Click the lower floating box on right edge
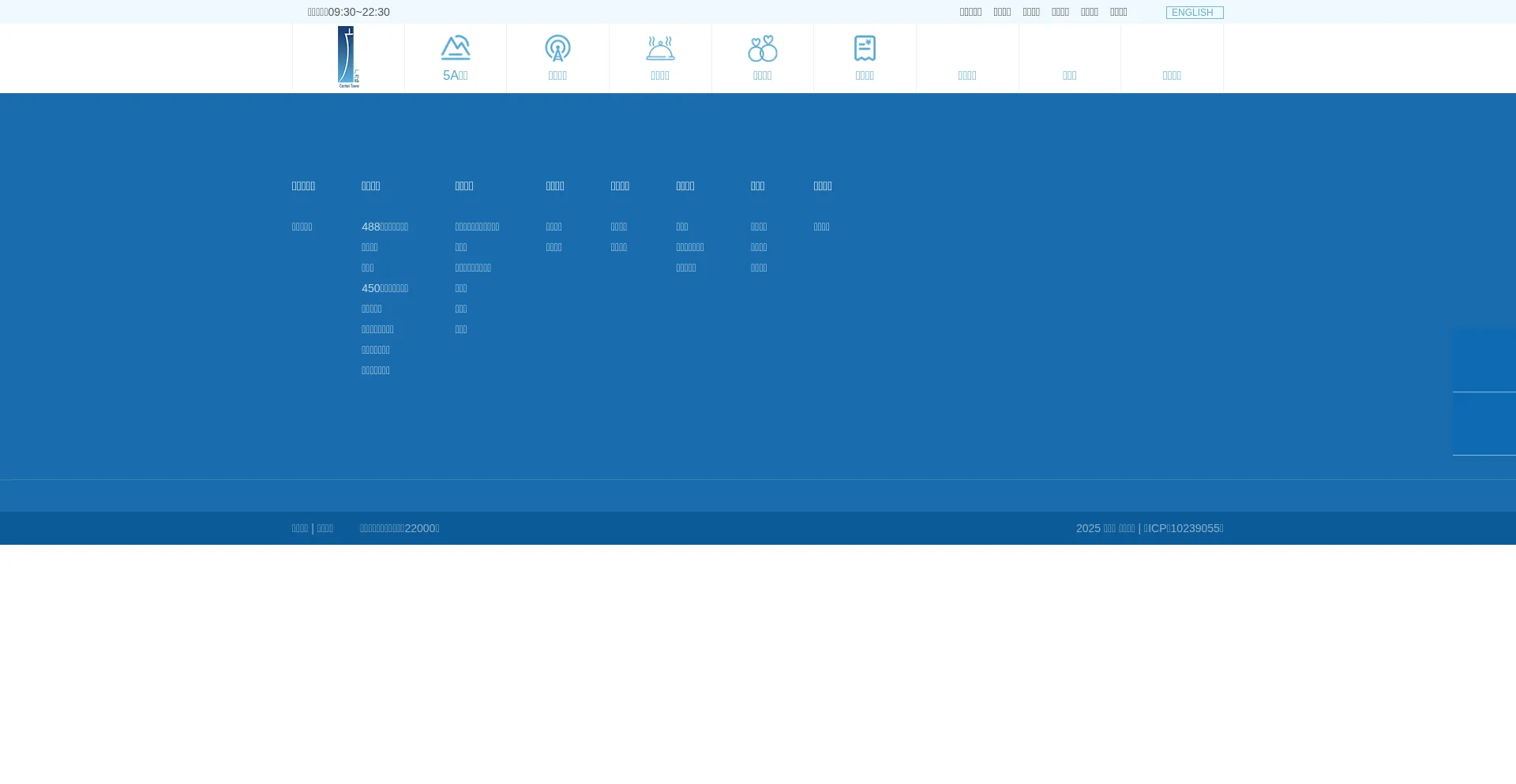Viewport: 1516px width, 784px height. (x=1484, y=424)
